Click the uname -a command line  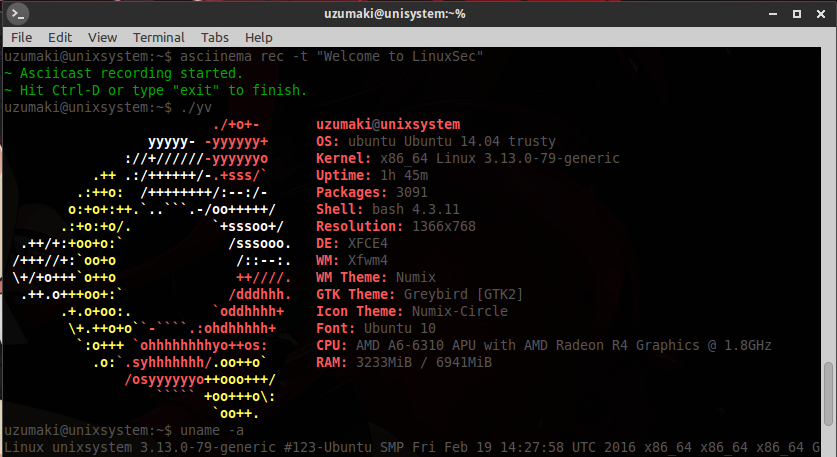click(x=124, y=430)
